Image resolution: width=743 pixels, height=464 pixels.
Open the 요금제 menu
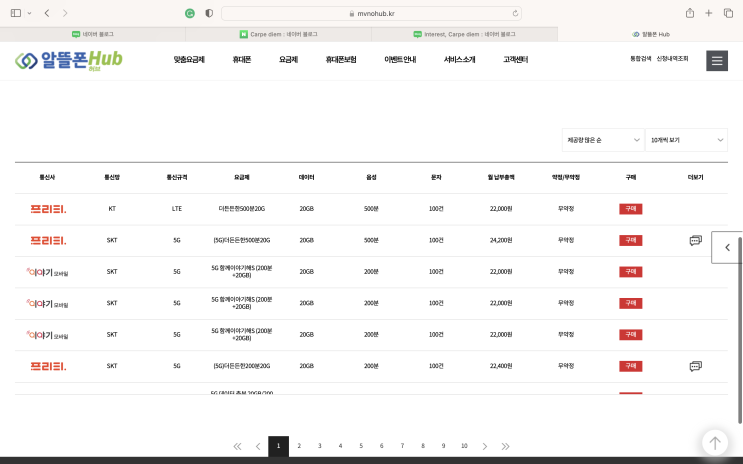(x=288, y=59)
